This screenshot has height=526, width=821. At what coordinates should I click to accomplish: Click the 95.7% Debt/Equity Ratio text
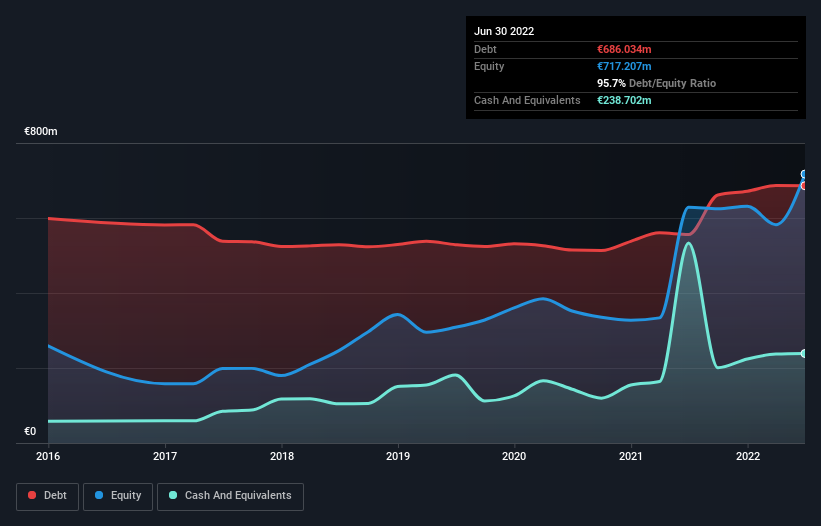[x=657, y=83]
